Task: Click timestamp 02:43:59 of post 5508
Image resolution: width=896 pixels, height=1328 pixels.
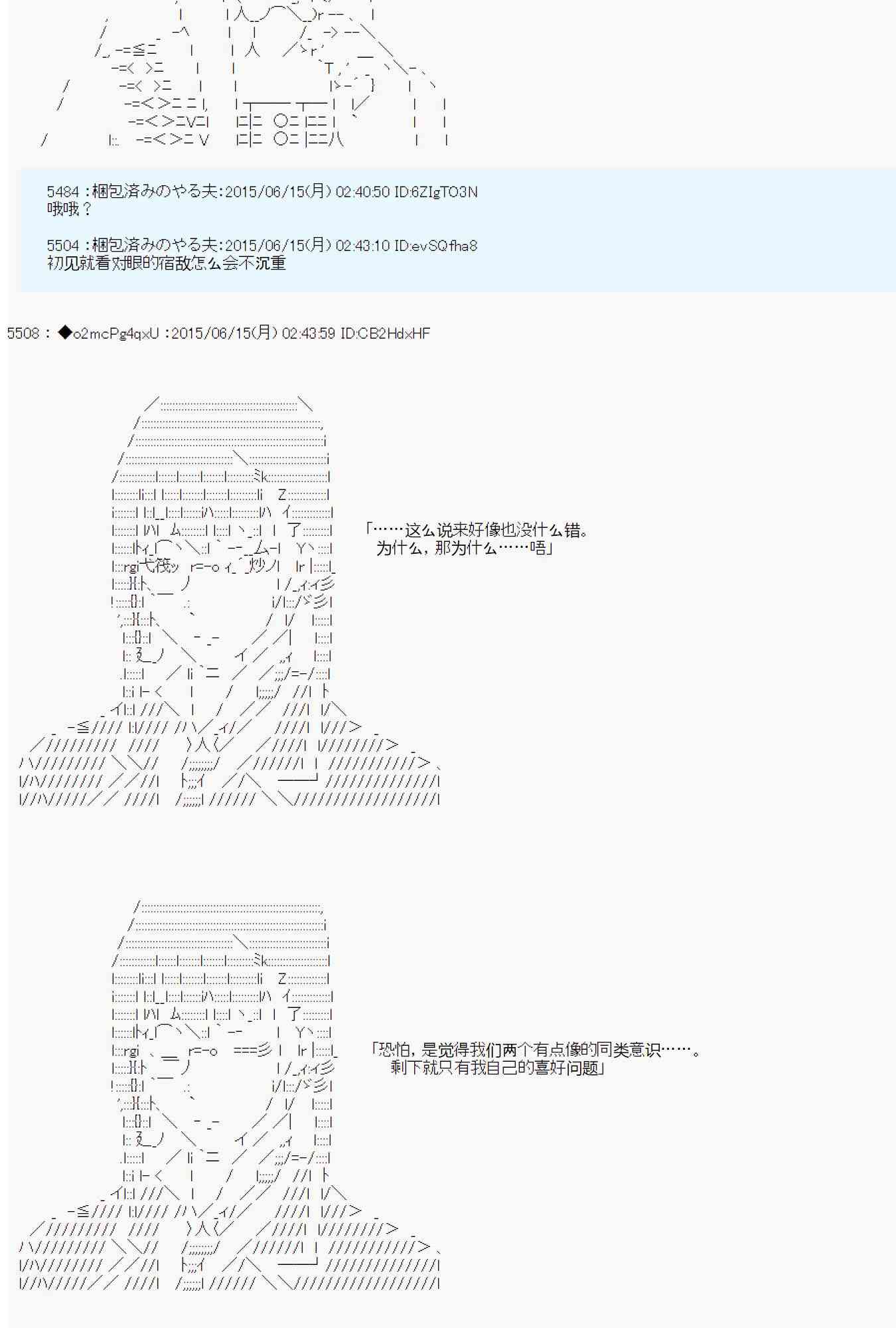Action: [x=309, y=333]
